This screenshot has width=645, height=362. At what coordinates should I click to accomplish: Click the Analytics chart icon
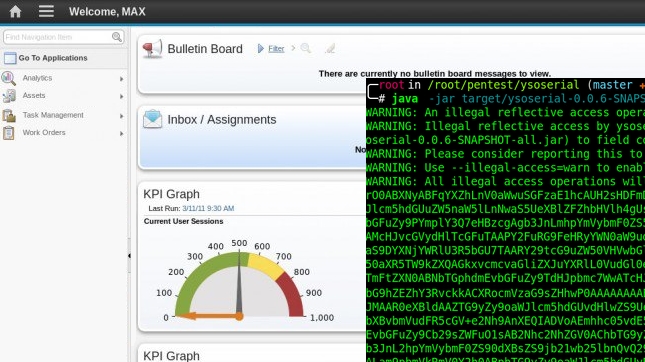tap(9, 78)
